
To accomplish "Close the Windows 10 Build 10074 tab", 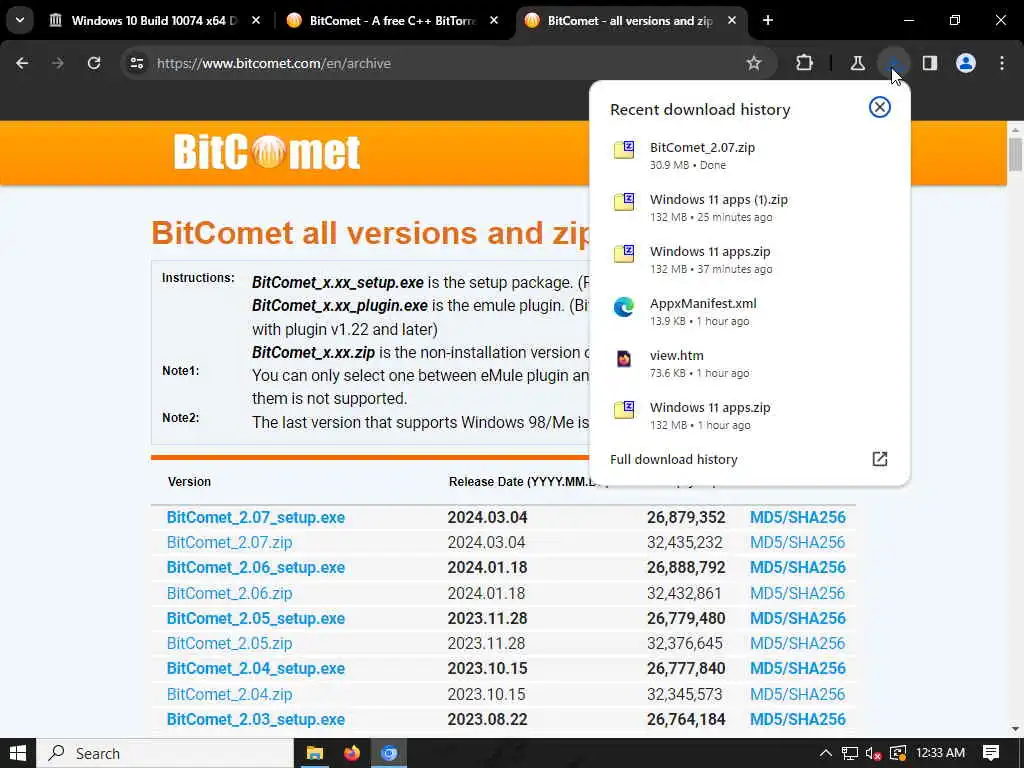I will click(256, 20).
